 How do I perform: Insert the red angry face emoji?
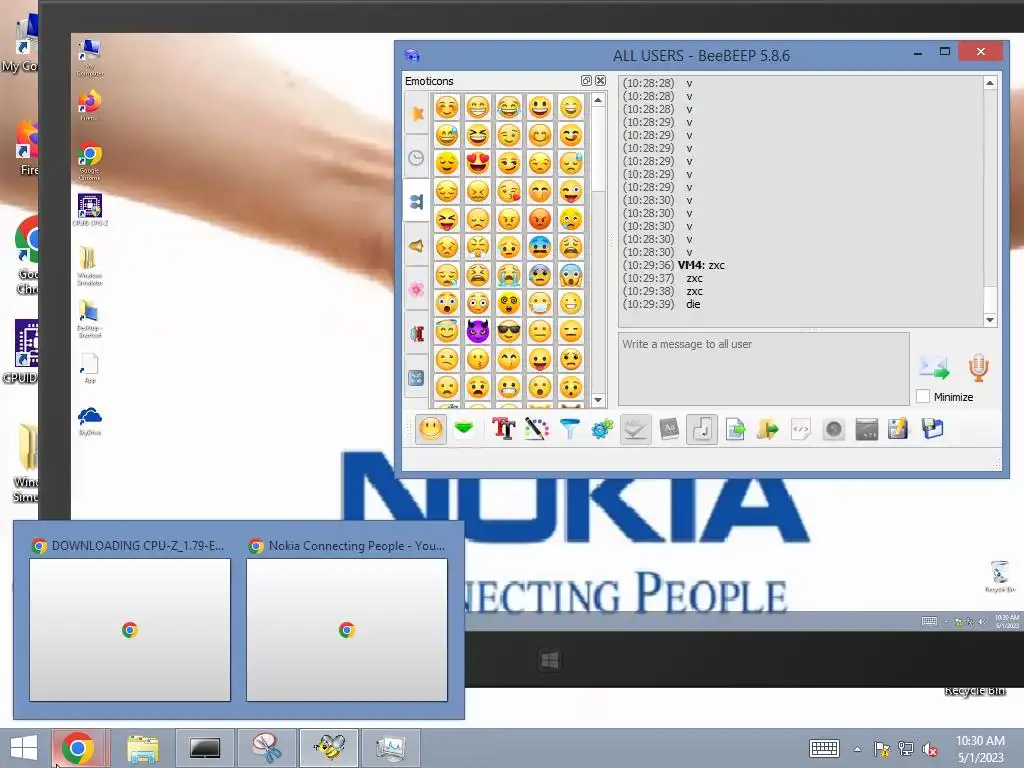[540, 219]
